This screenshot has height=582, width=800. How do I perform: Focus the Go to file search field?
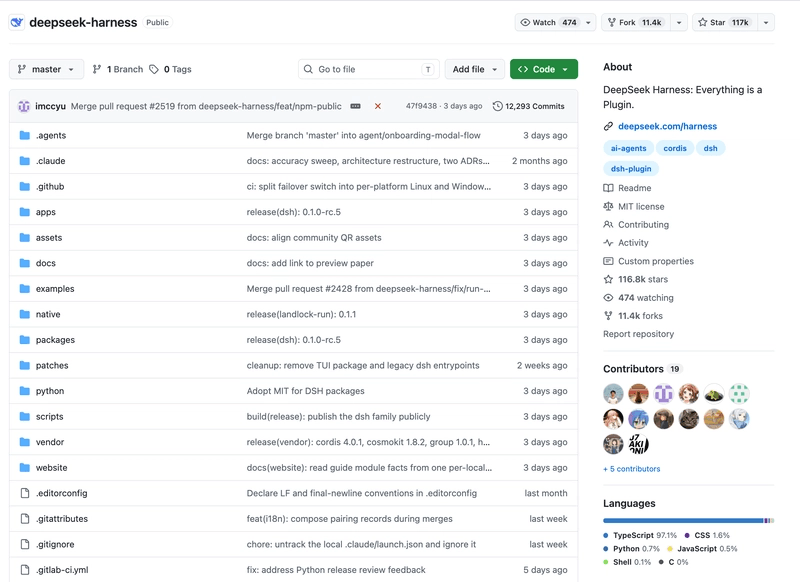(x=368, y=69)
